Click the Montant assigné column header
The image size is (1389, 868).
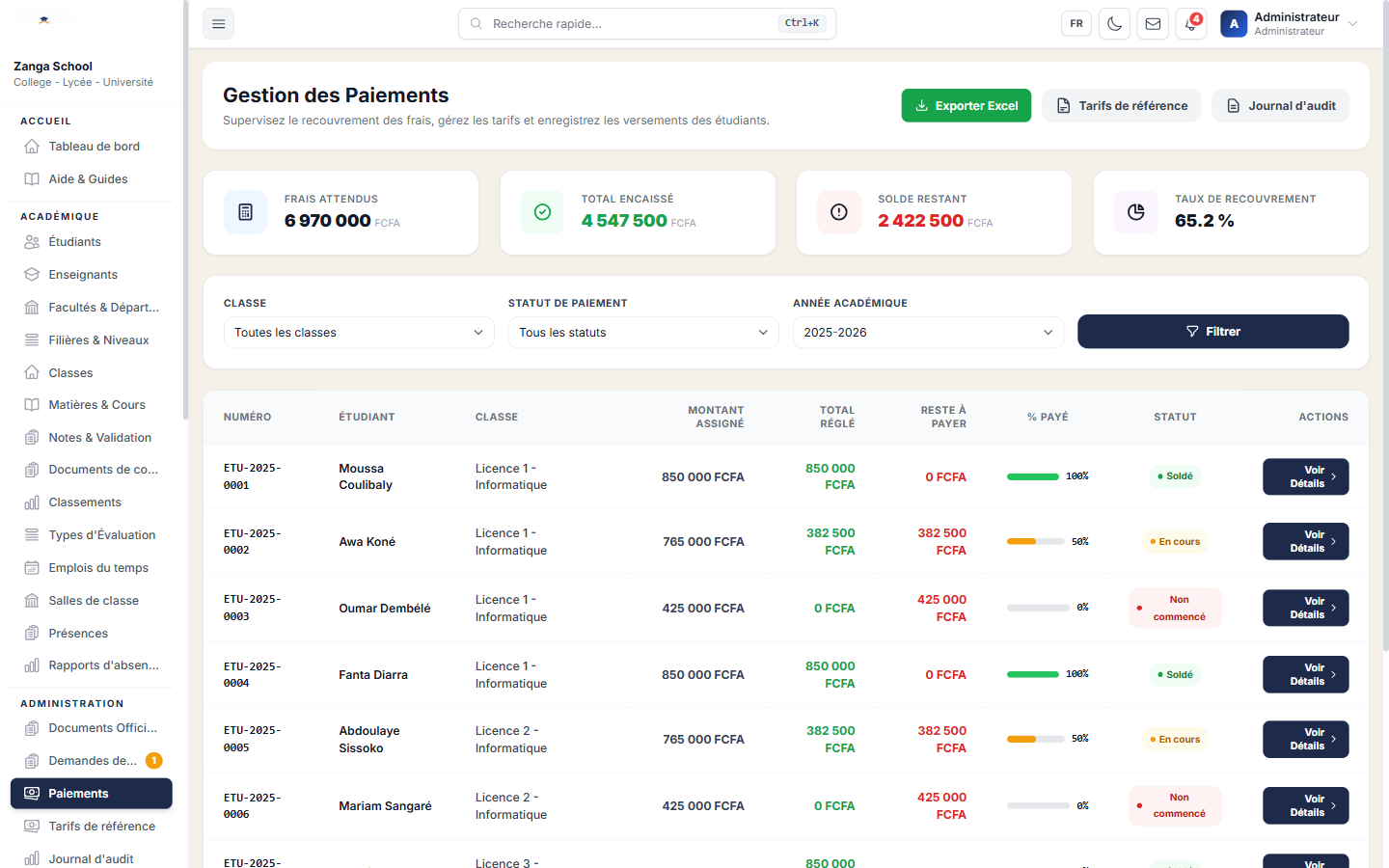716,417
